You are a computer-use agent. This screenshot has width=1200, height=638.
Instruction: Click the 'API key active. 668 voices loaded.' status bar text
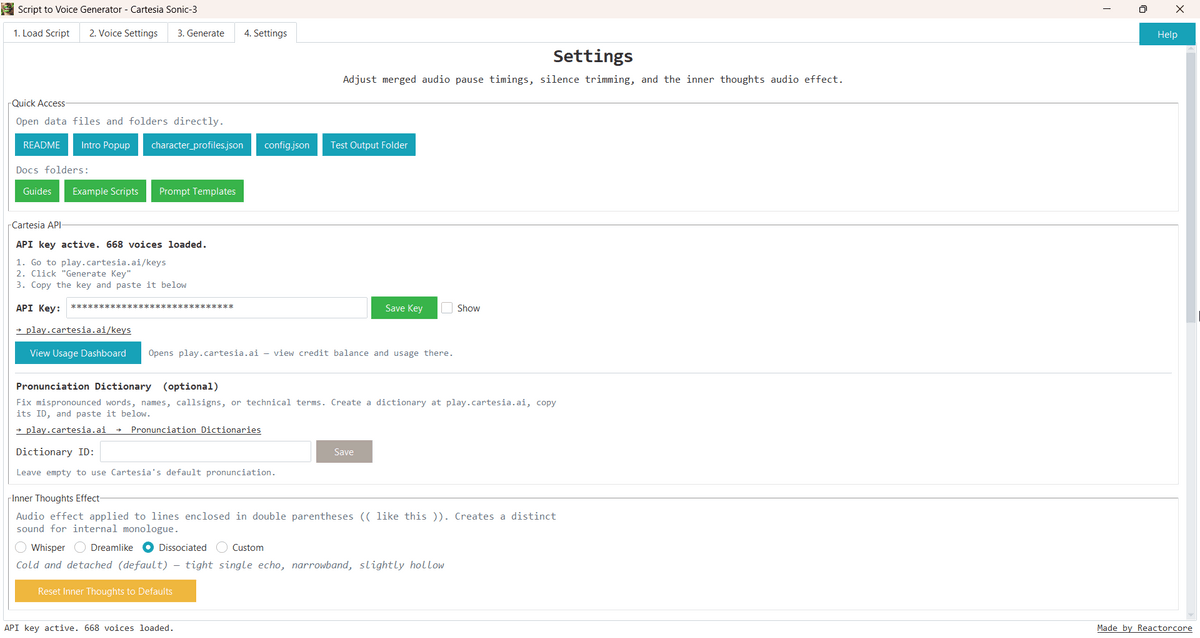coord(89,628)
